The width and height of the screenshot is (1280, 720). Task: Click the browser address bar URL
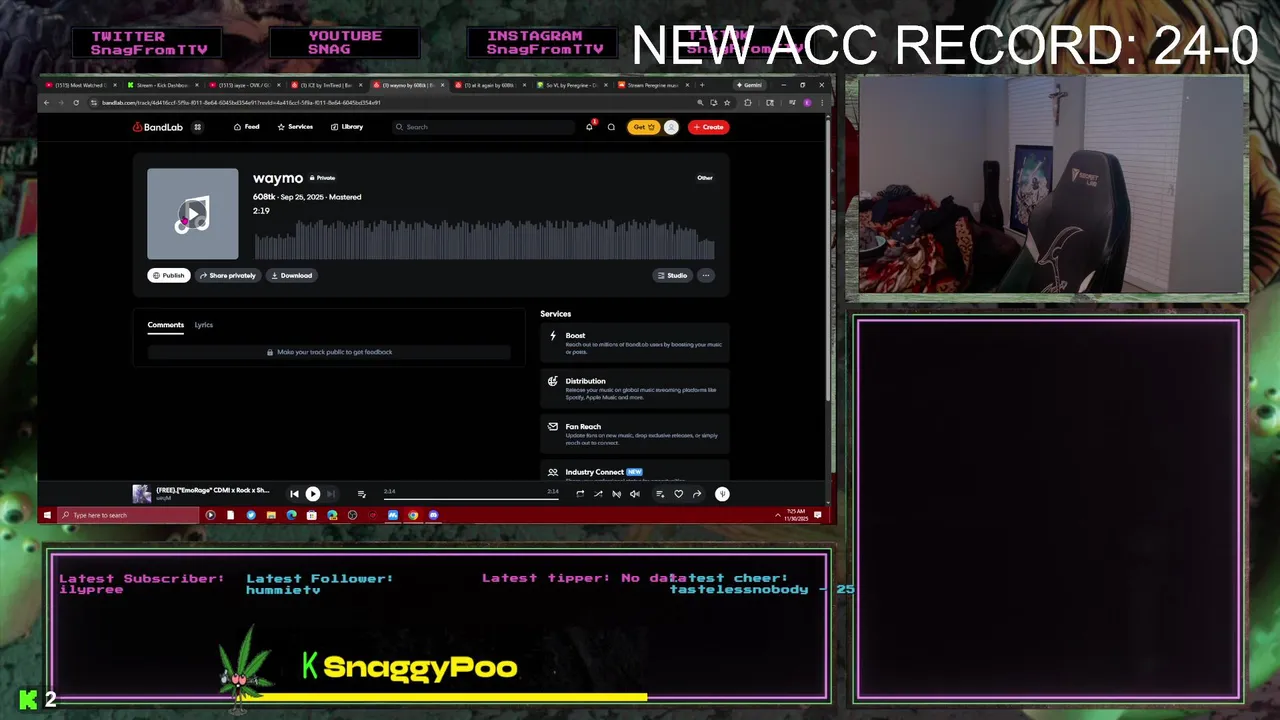(241, 102)
